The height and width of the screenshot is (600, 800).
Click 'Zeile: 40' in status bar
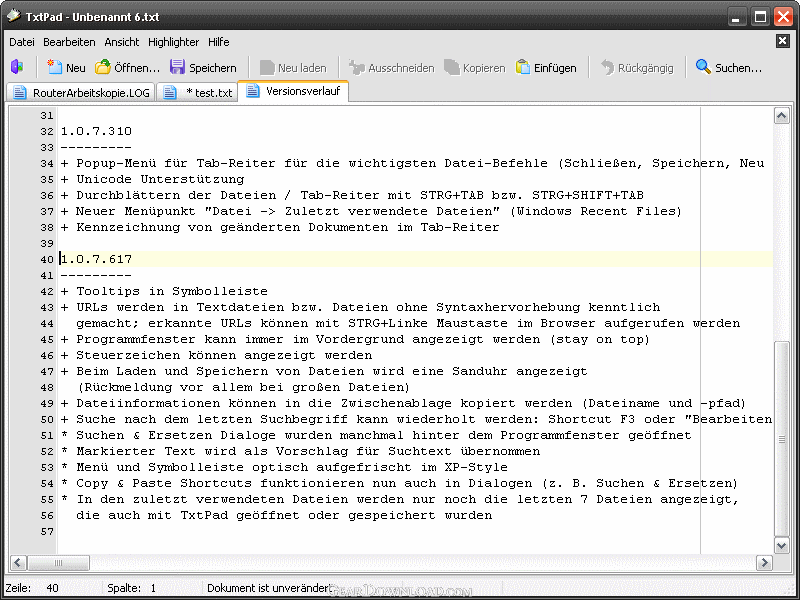[32, 588]
